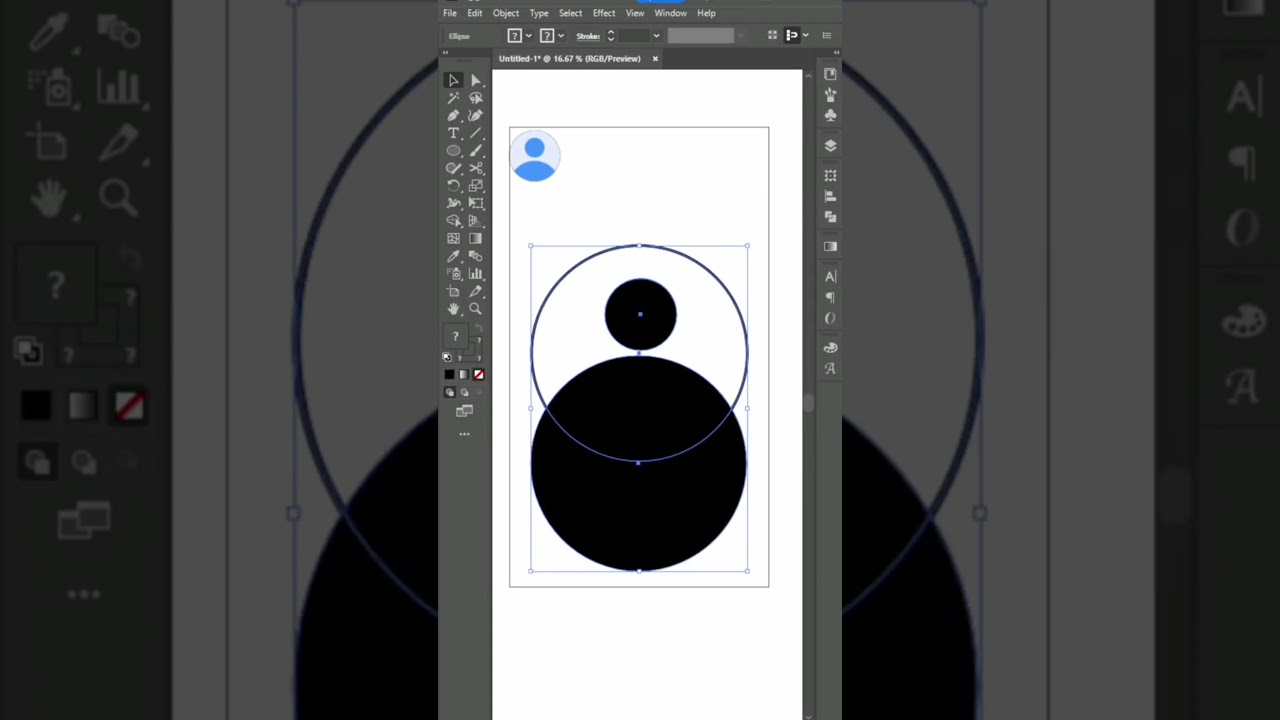Select the Direct Selection tool (white arrow)
Viewport: 1280px width, 720px height.
pyautogui.click(x=476, y=80)
